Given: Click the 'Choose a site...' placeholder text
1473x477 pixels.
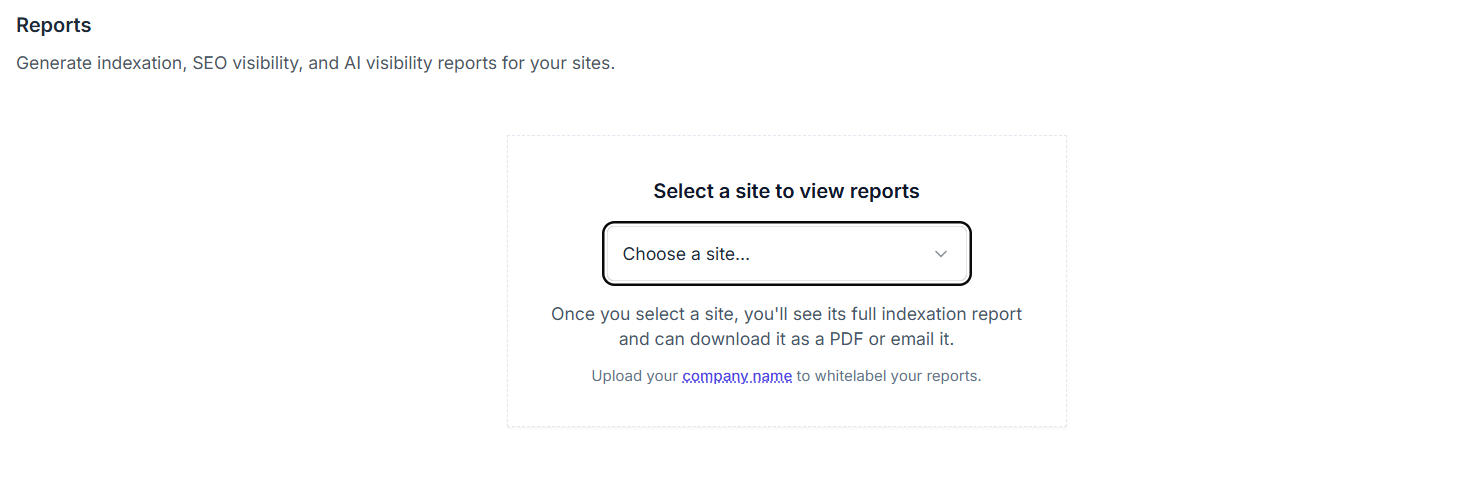Looking at the screenshot, I should [686, 254].
